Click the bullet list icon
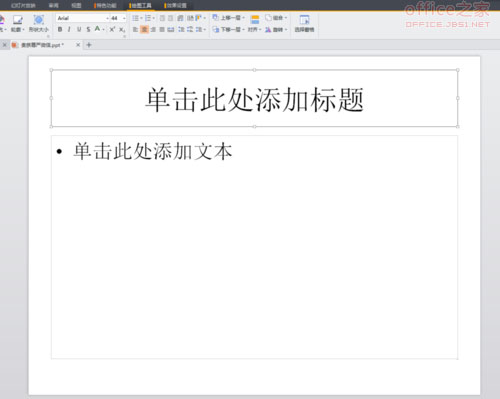This screenshot has height=399, width=500. pyautogui.click(x=135, y=18)
